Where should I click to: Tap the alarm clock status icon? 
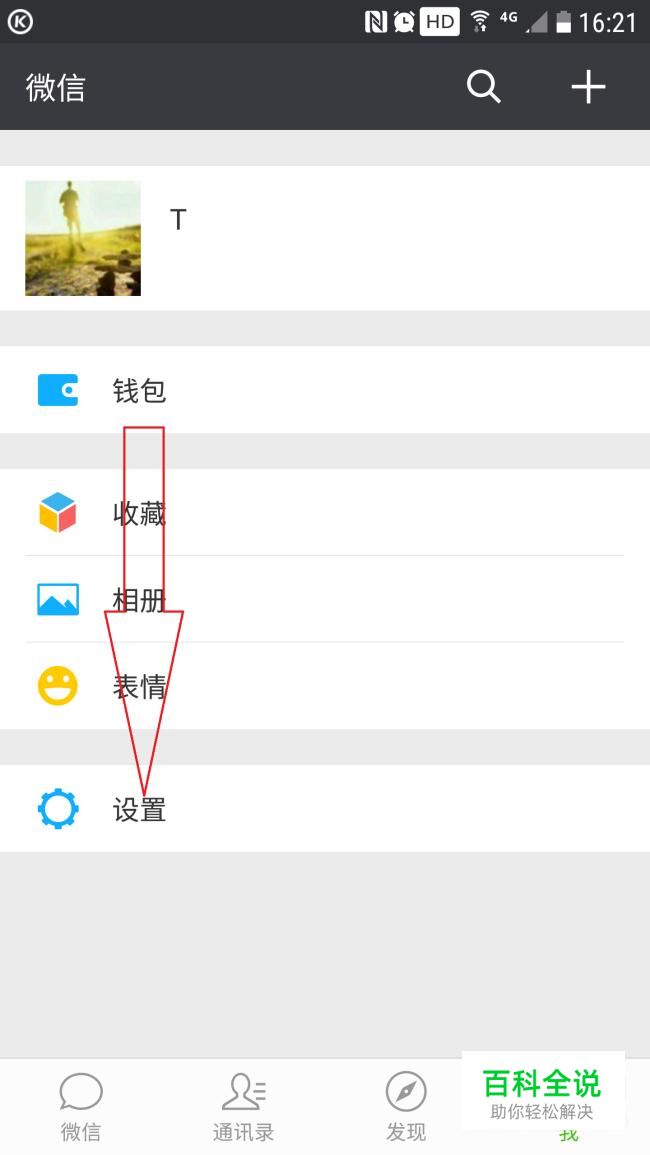coord(404,22)
